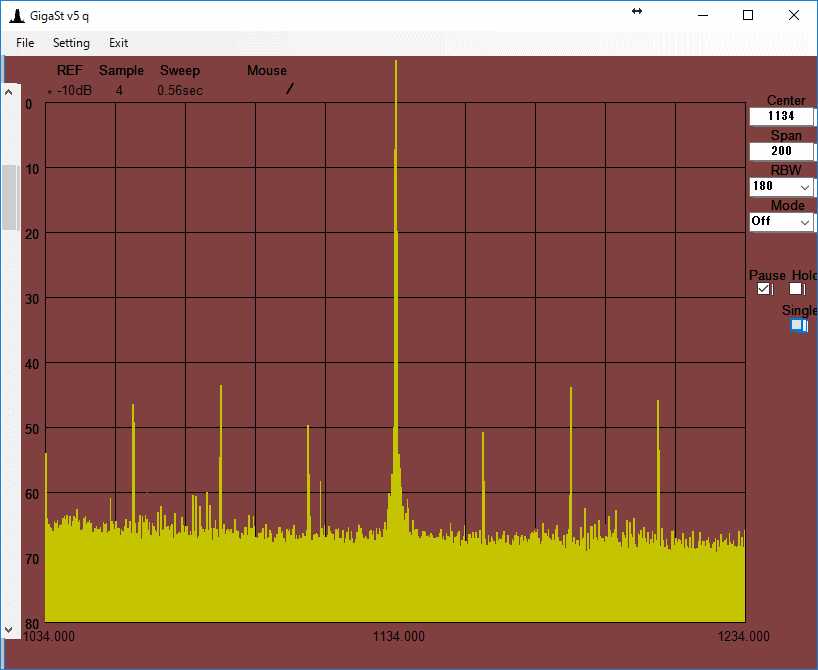Click the Mouse label
The width and height of the screenshot is (818, 670).
267,70
